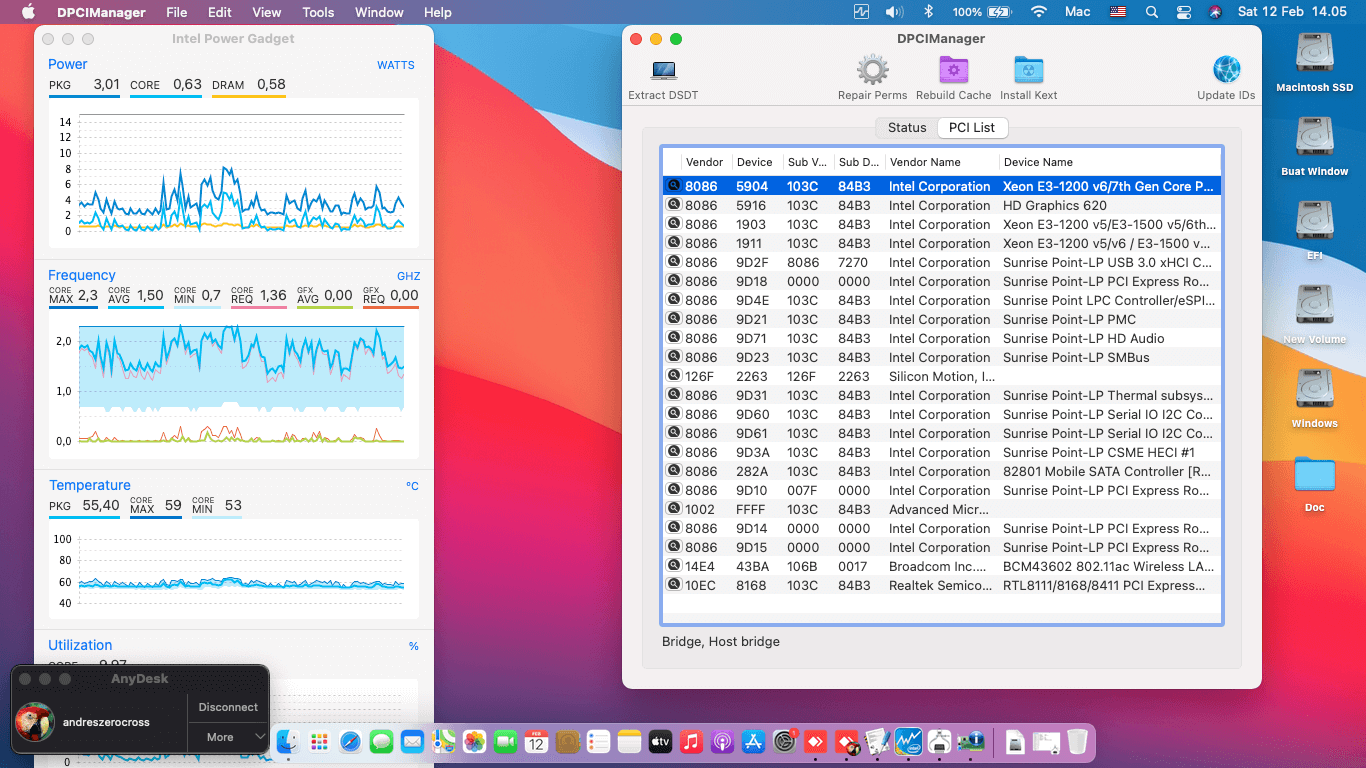Click magnifier icon on HD Graphics 620 row
The width and height of the screenshot is (1366, 768).
coord(674,205)
